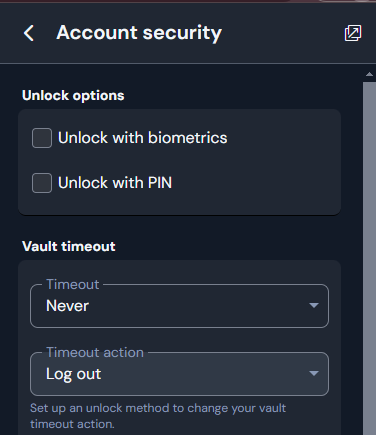Click the Unlock options section heading
This screenshot has height=435, width=376.
tap(73, 95)
